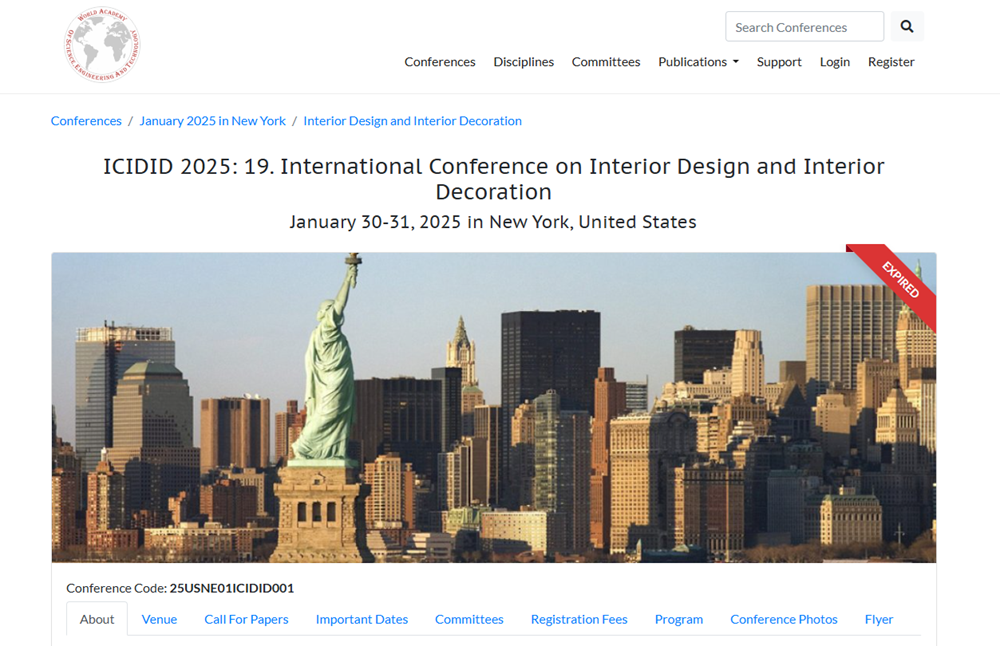1000x646 pixels.
Task: Switch to the Venue tab
Action: pos(159,619)
